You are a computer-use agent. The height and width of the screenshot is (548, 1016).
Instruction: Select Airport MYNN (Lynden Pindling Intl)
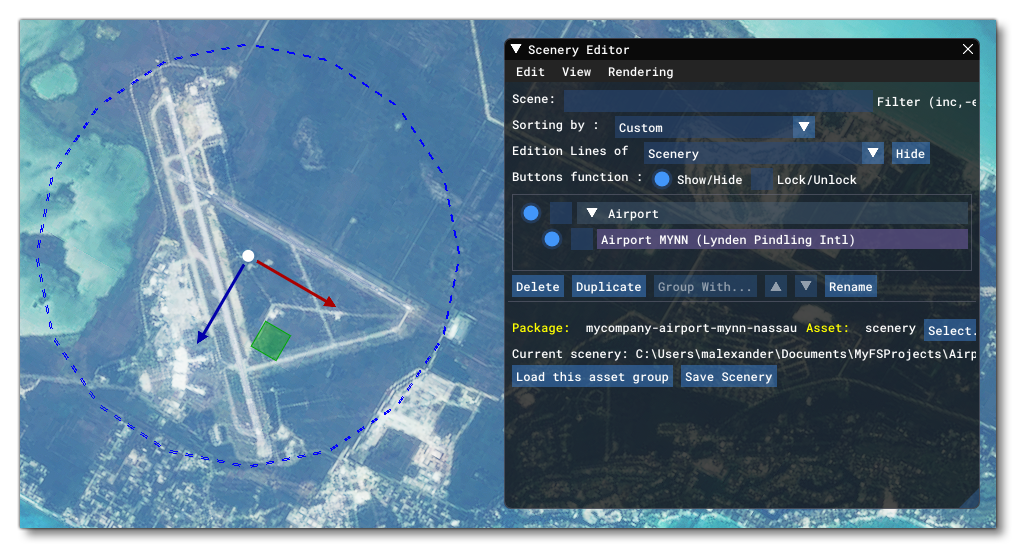click(782, 239)
